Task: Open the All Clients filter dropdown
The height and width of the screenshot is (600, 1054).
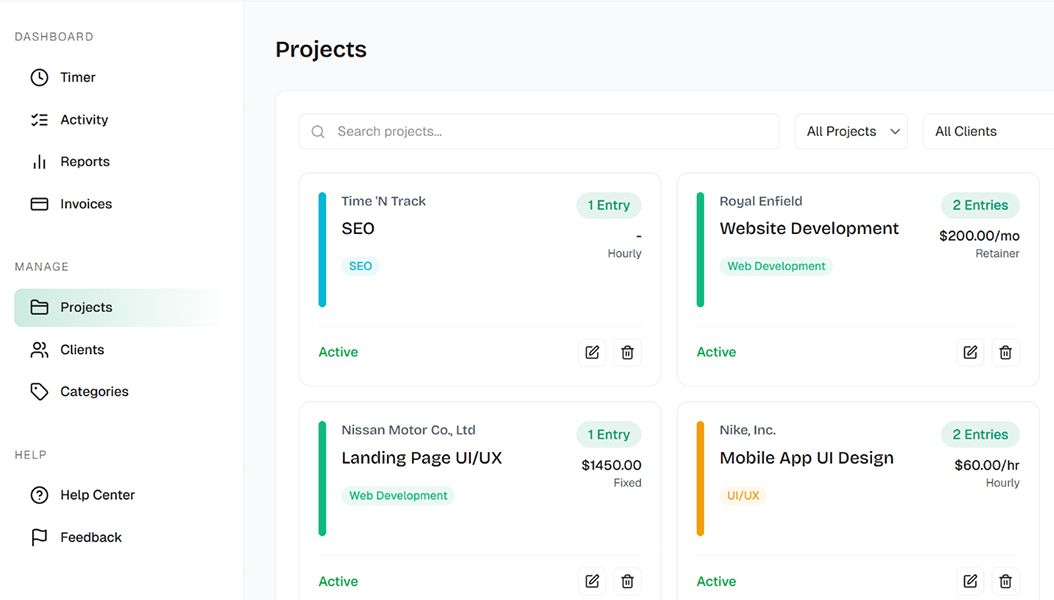Action: (987, 131)
